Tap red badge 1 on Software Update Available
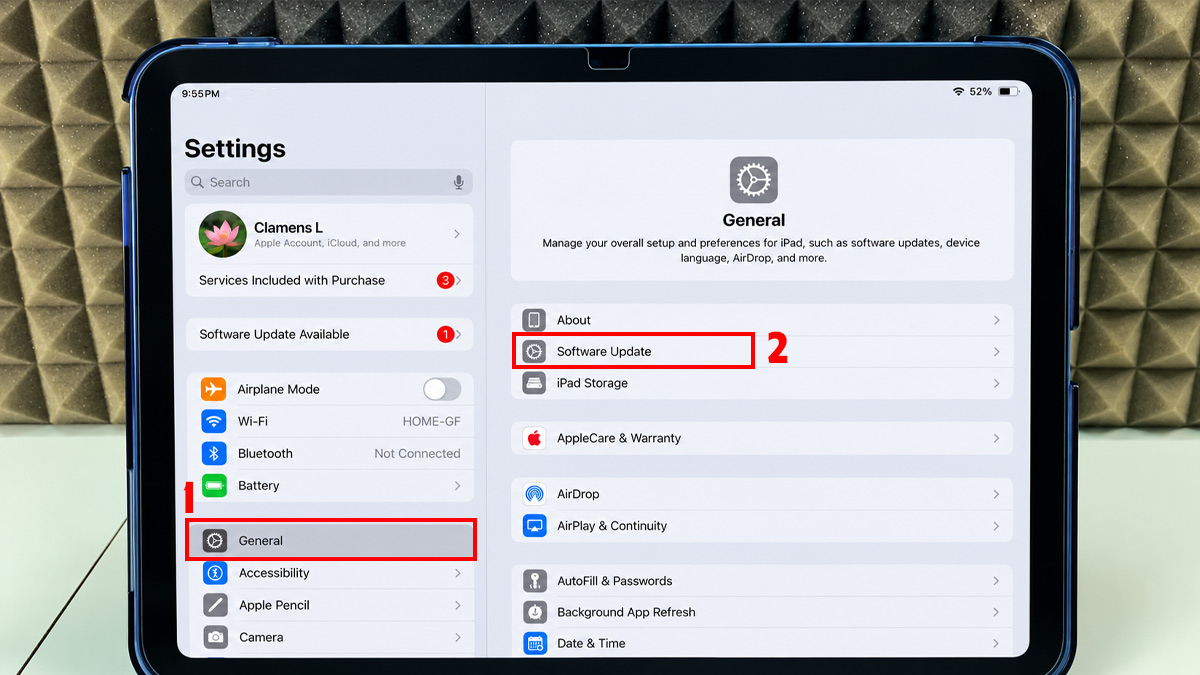 445,334
